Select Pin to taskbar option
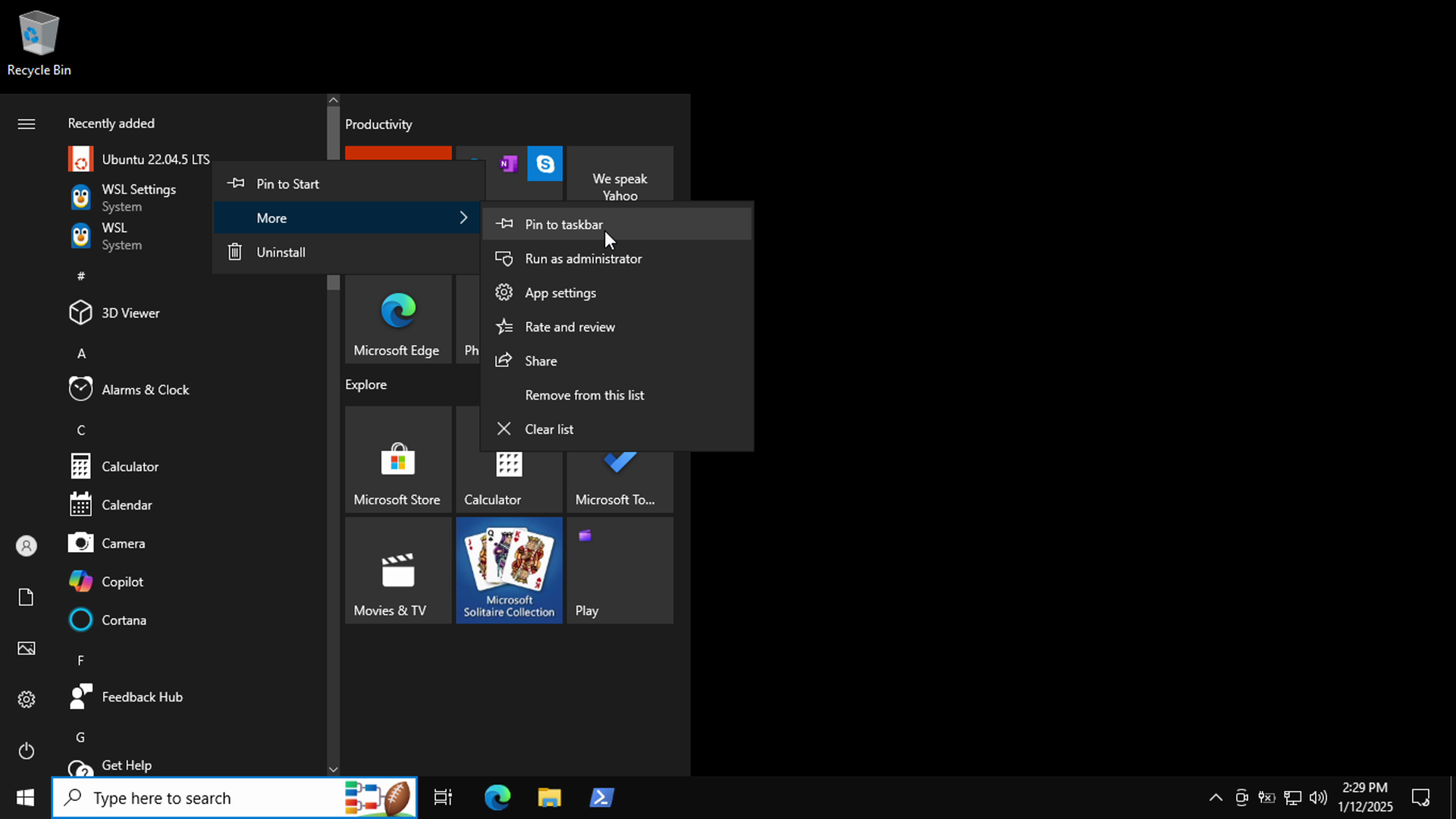 563,224
